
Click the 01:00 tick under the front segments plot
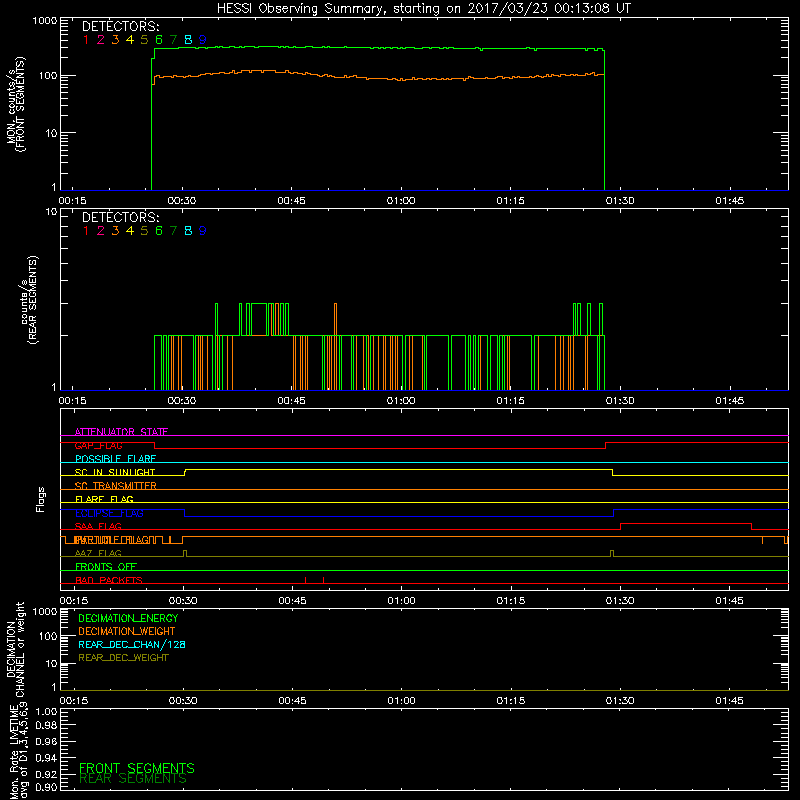401,201
